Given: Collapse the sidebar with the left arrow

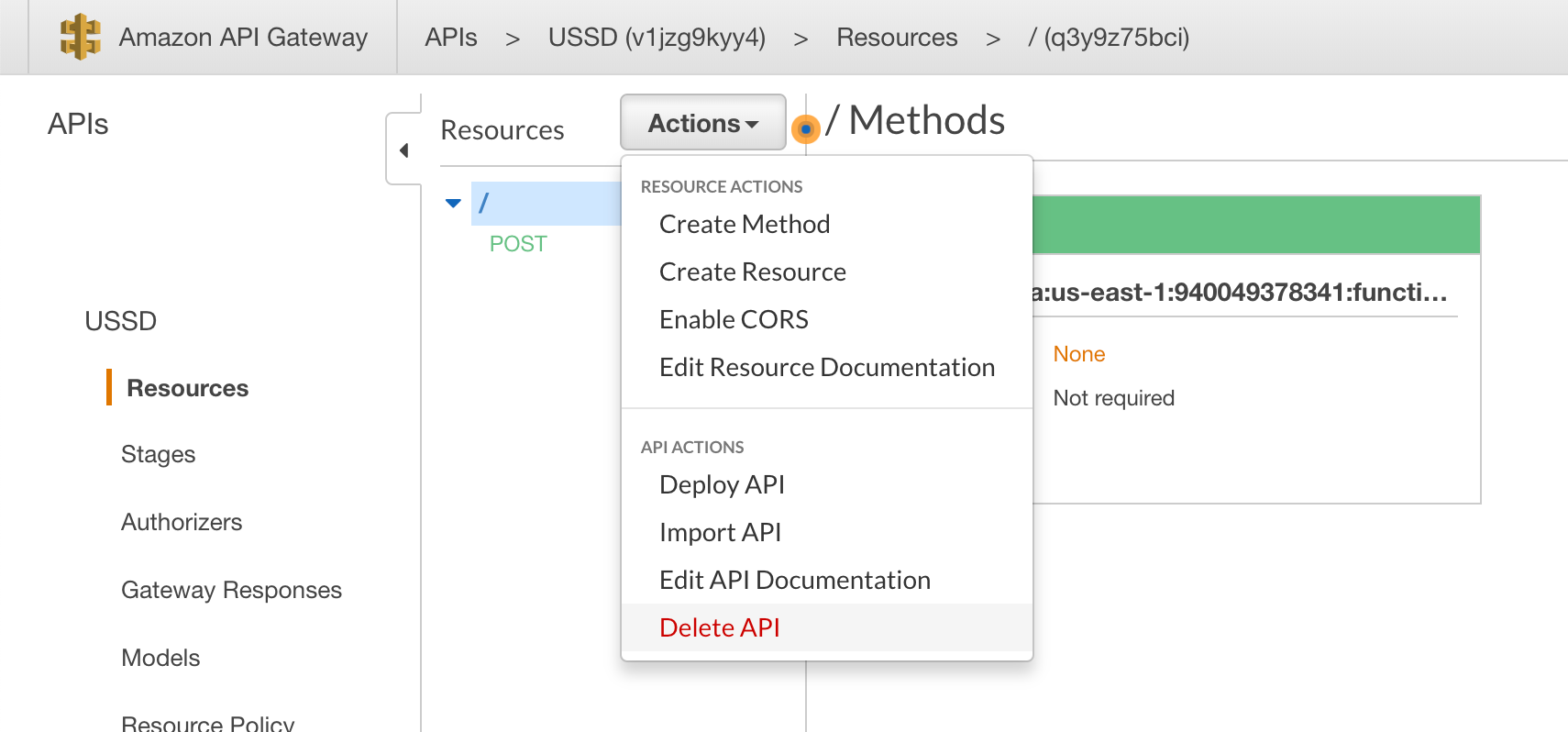Looking at the screenshot, I should click(403, 150).
